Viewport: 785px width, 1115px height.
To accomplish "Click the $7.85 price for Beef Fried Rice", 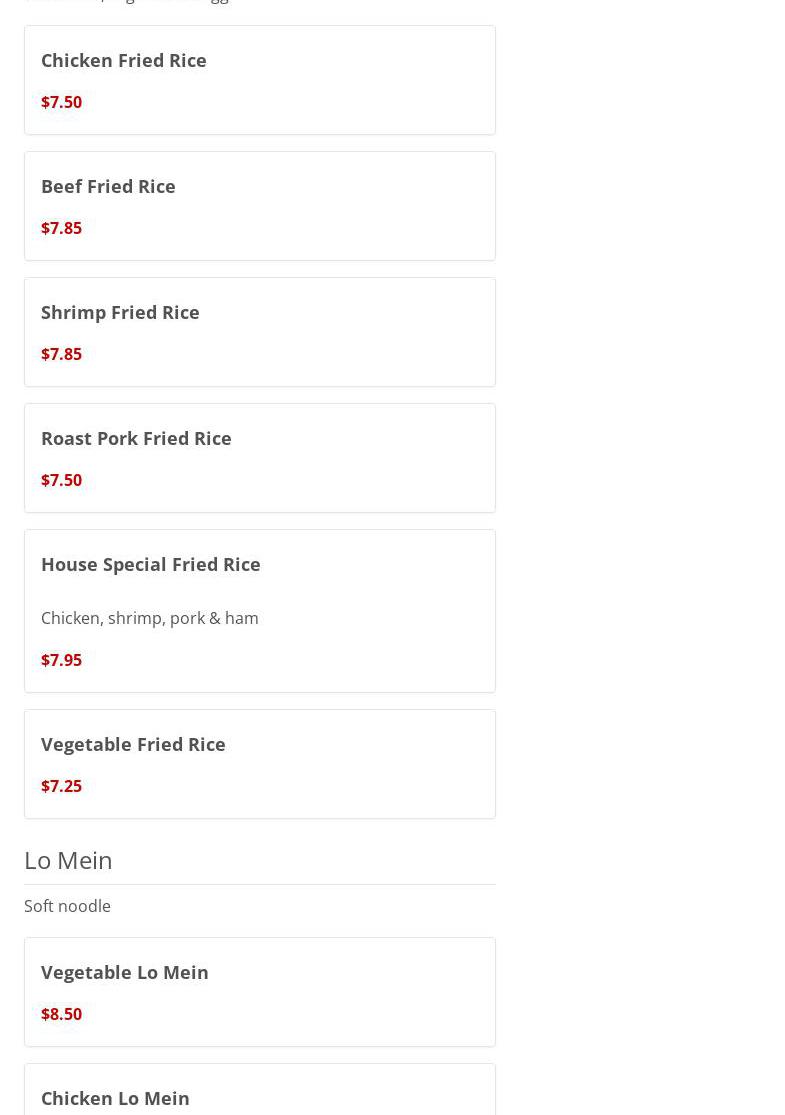I will point(62,228).
